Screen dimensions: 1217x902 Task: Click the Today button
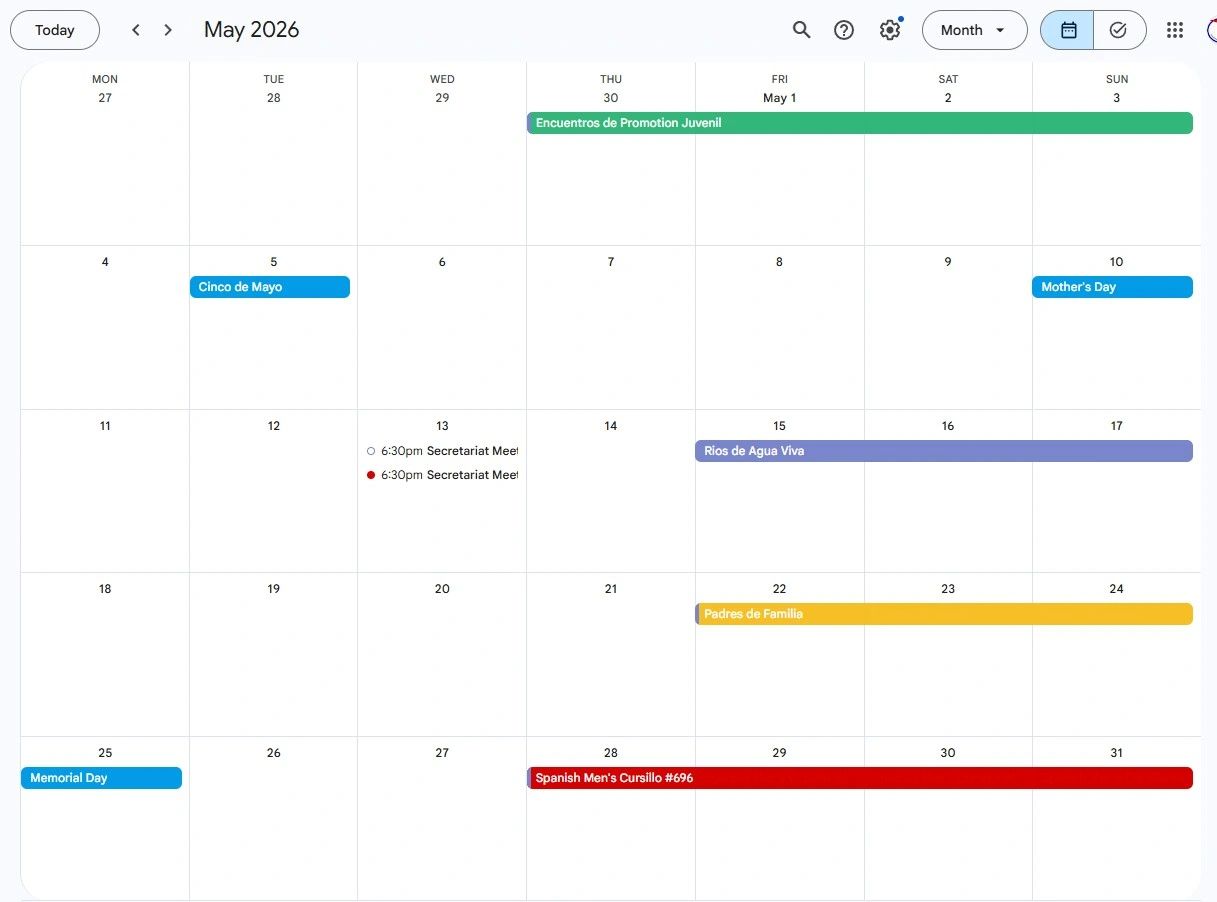[55, 30]
